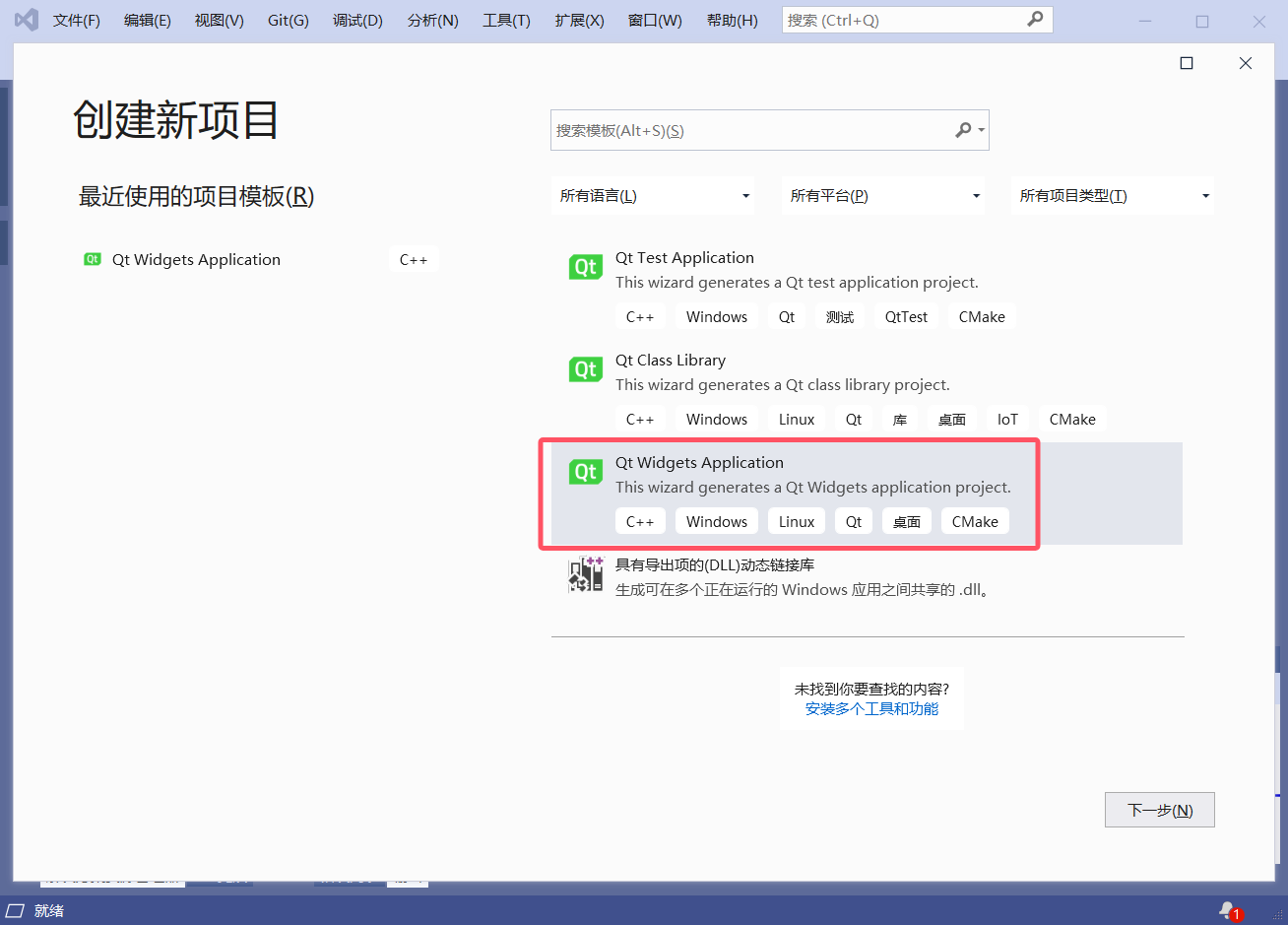Open the 文件 menu
This screenshot has width=1288, height=925.
(76, 20)
